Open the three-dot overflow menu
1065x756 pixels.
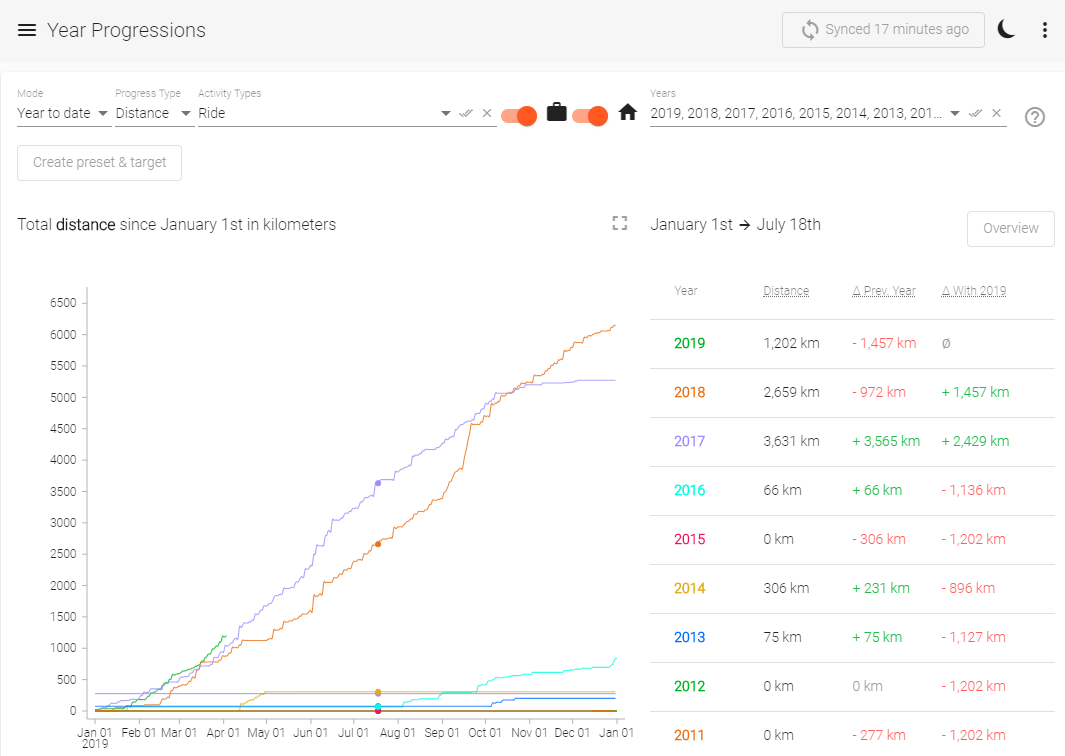1045,30
